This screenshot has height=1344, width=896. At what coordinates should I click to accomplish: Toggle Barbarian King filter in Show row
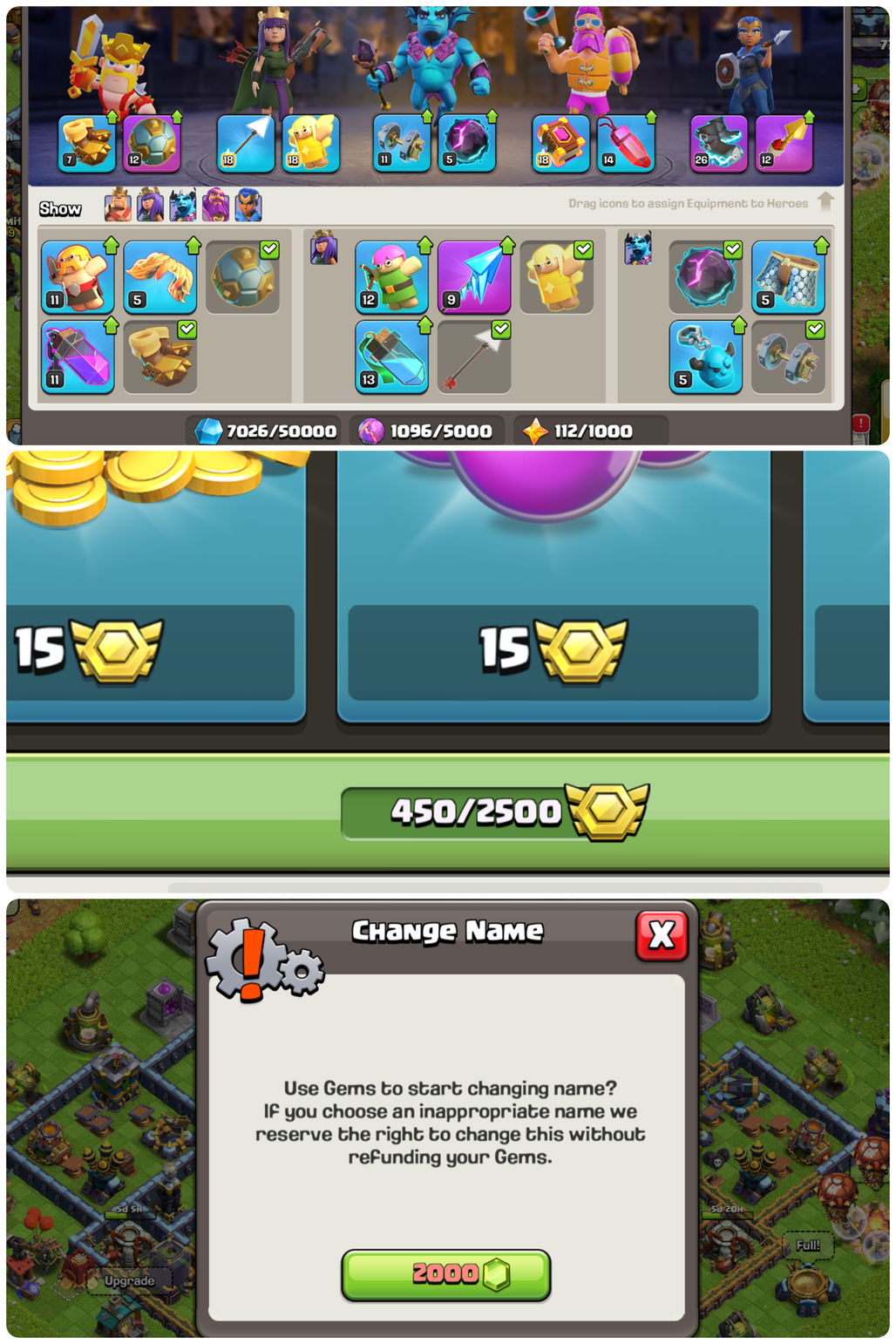(118, 206)
